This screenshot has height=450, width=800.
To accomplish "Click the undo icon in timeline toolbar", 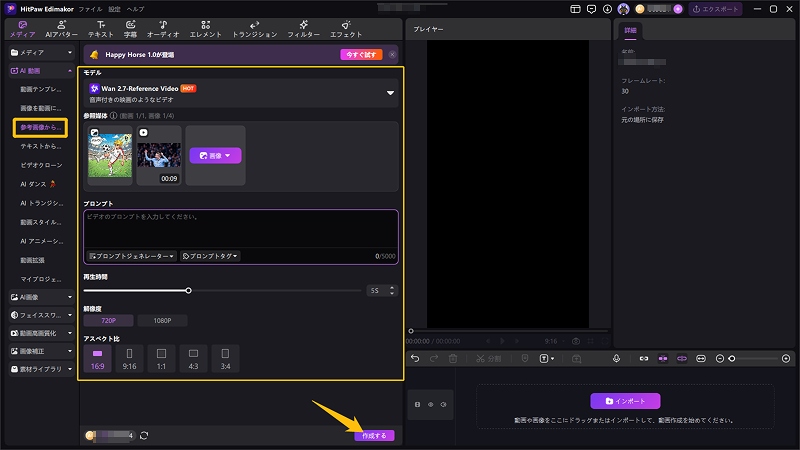I will 415,359.
